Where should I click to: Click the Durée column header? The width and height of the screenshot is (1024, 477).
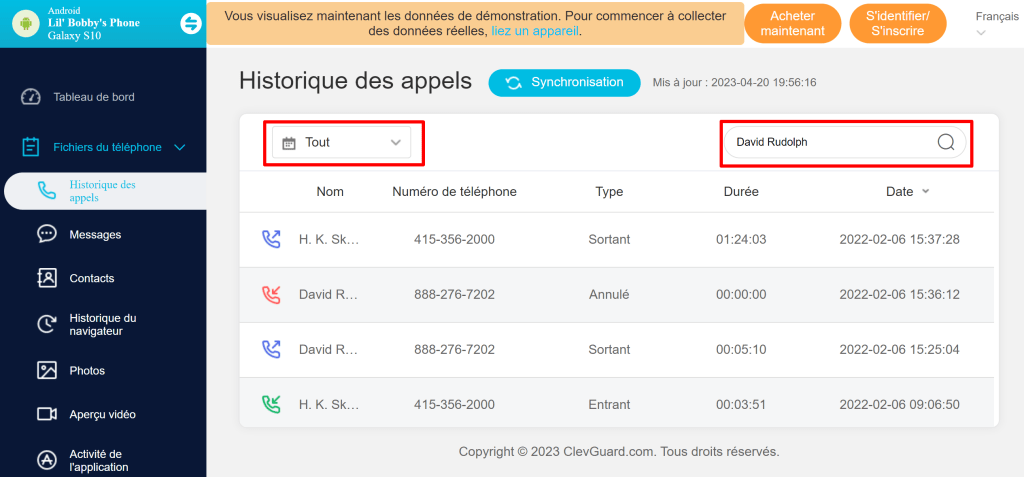741,191
